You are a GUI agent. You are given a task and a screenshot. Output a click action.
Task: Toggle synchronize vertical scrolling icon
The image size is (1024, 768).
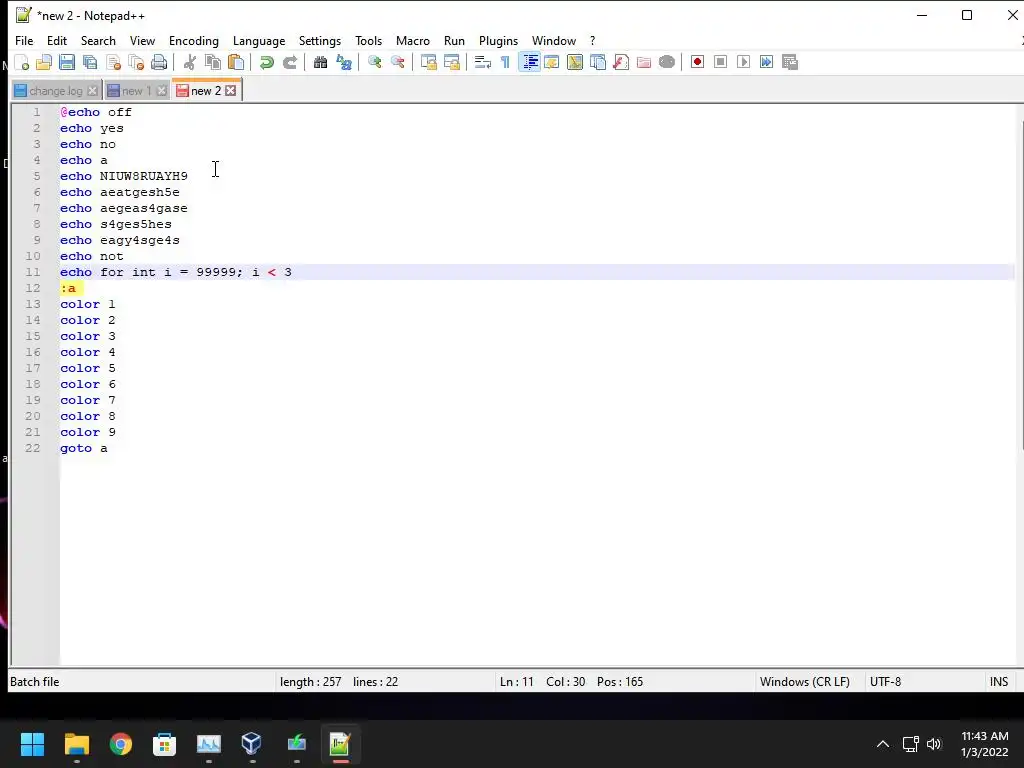click(x=428, y=62)
